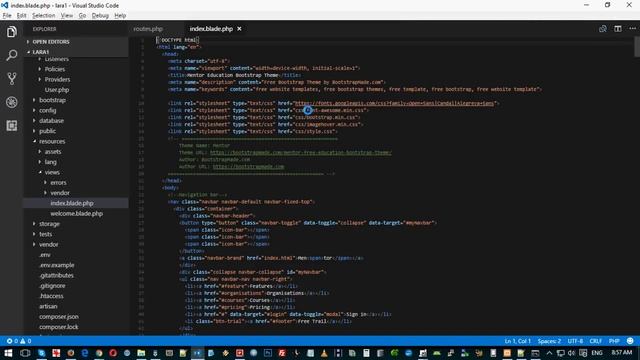
Task: Open the Source Control view
Action: tap(11, 78)
